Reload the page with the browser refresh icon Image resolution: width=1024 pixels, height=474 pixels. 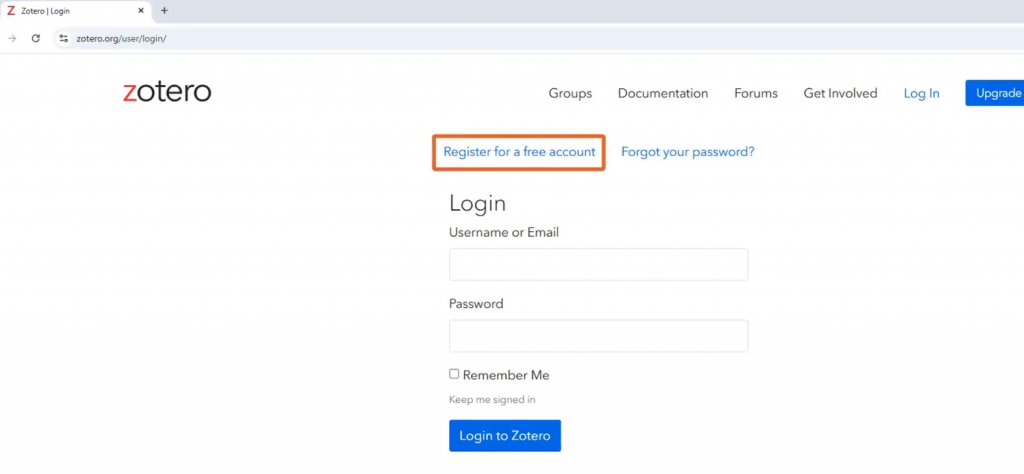36,38
